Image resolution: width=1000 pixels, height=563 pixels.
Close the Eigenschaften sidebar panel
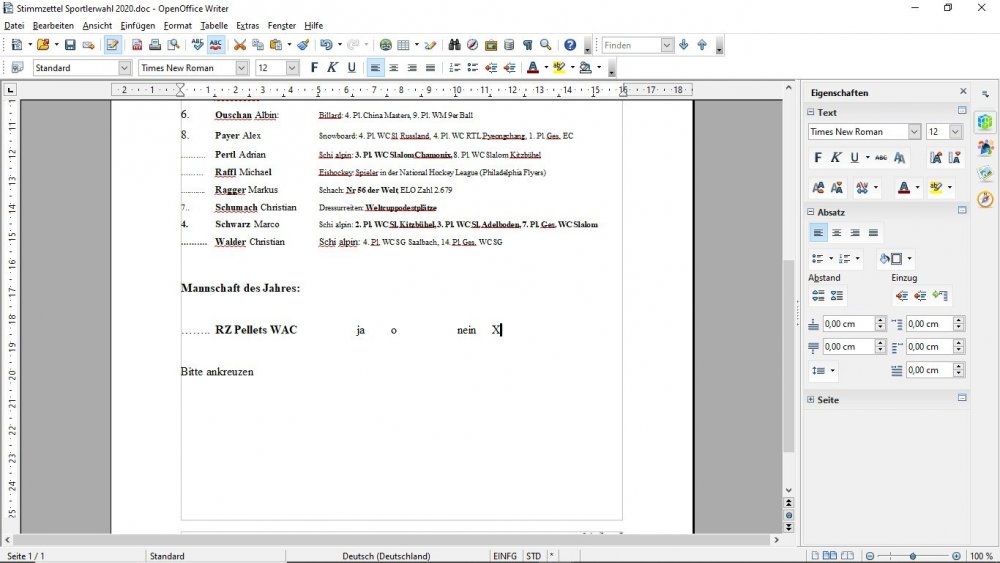click(x=963, y=92)
